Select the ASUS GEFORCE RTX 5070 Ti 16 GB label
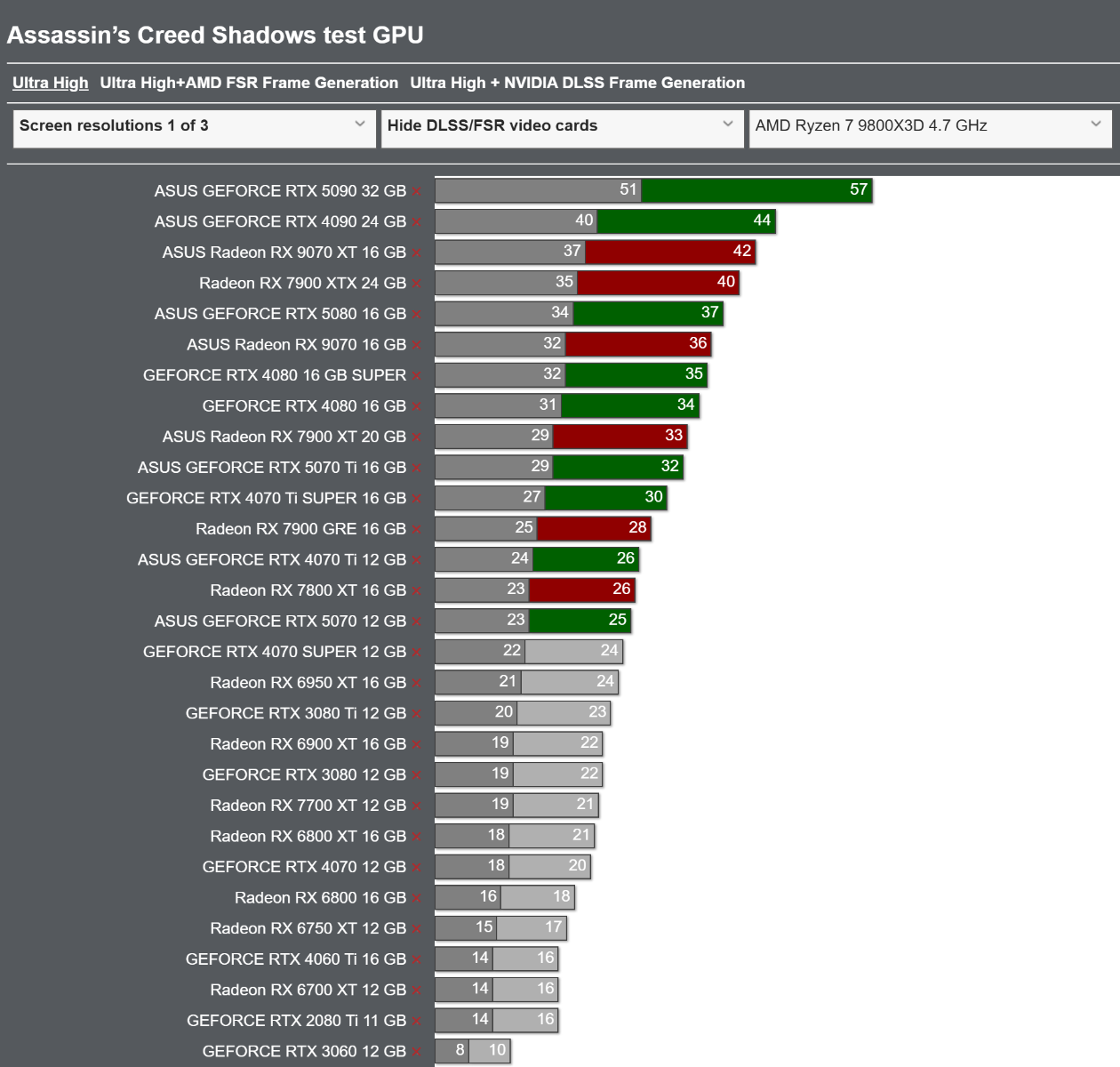 [x=272, y=468]
